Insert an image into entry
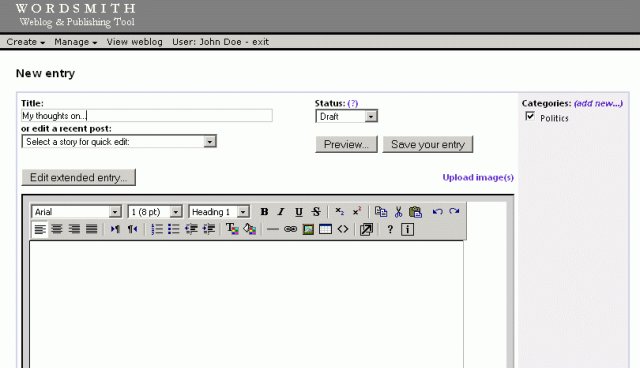Screen dimensions: 640x368 (x=308, y=229)
